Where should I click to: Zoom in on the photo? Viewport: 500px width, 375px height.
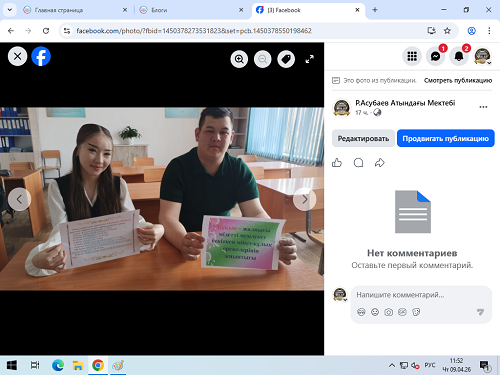pyautogui.click(x=239, y=59)
